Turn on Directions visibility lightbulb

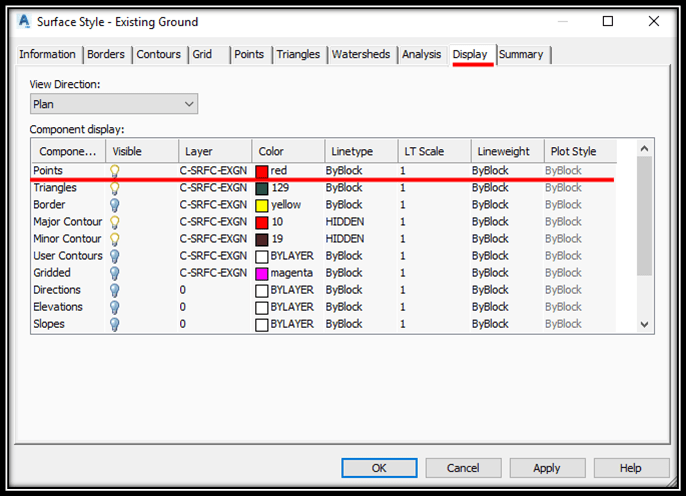115,290
